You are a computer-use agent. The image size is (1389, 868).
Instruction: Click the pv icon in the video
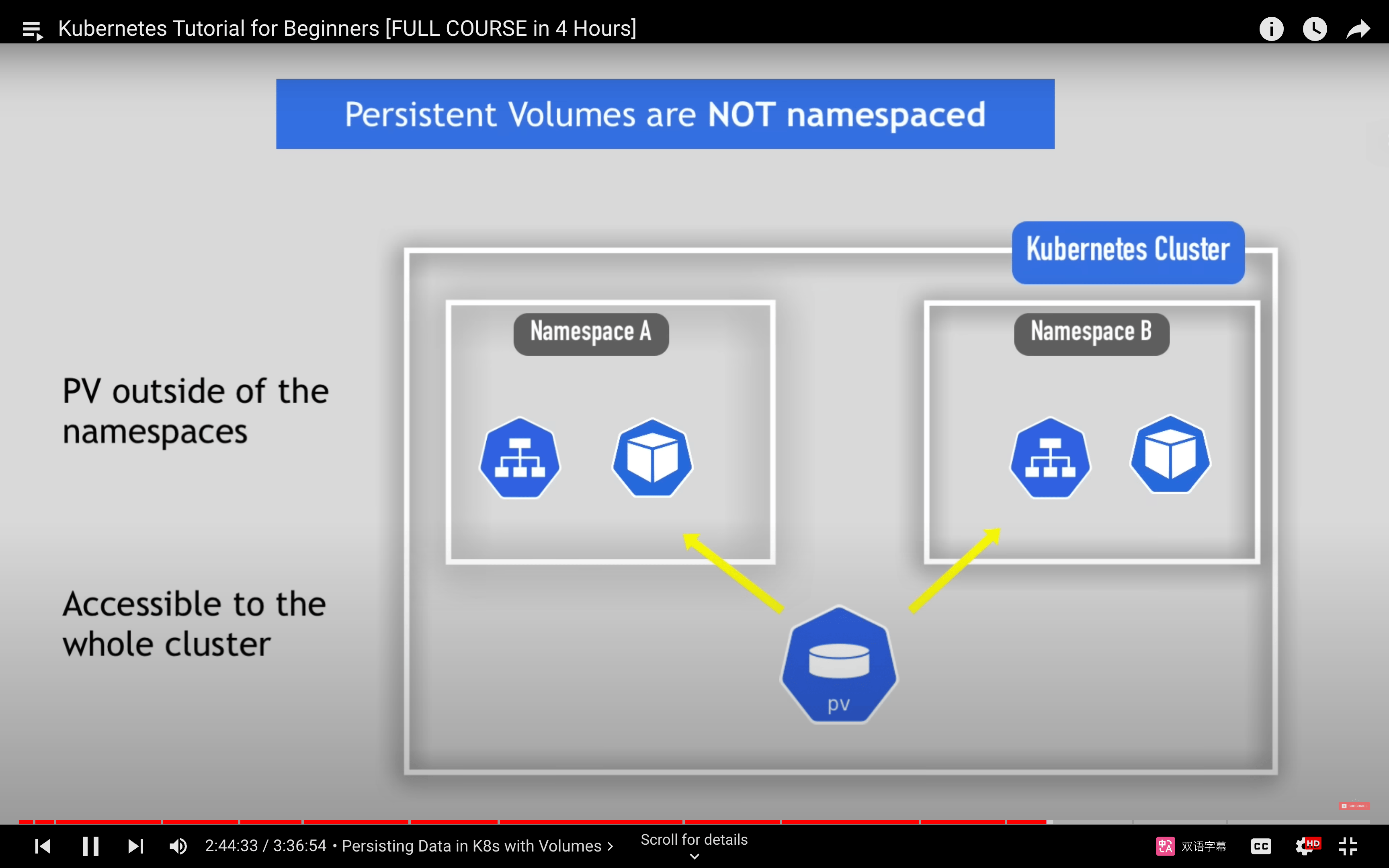[838, 665]
